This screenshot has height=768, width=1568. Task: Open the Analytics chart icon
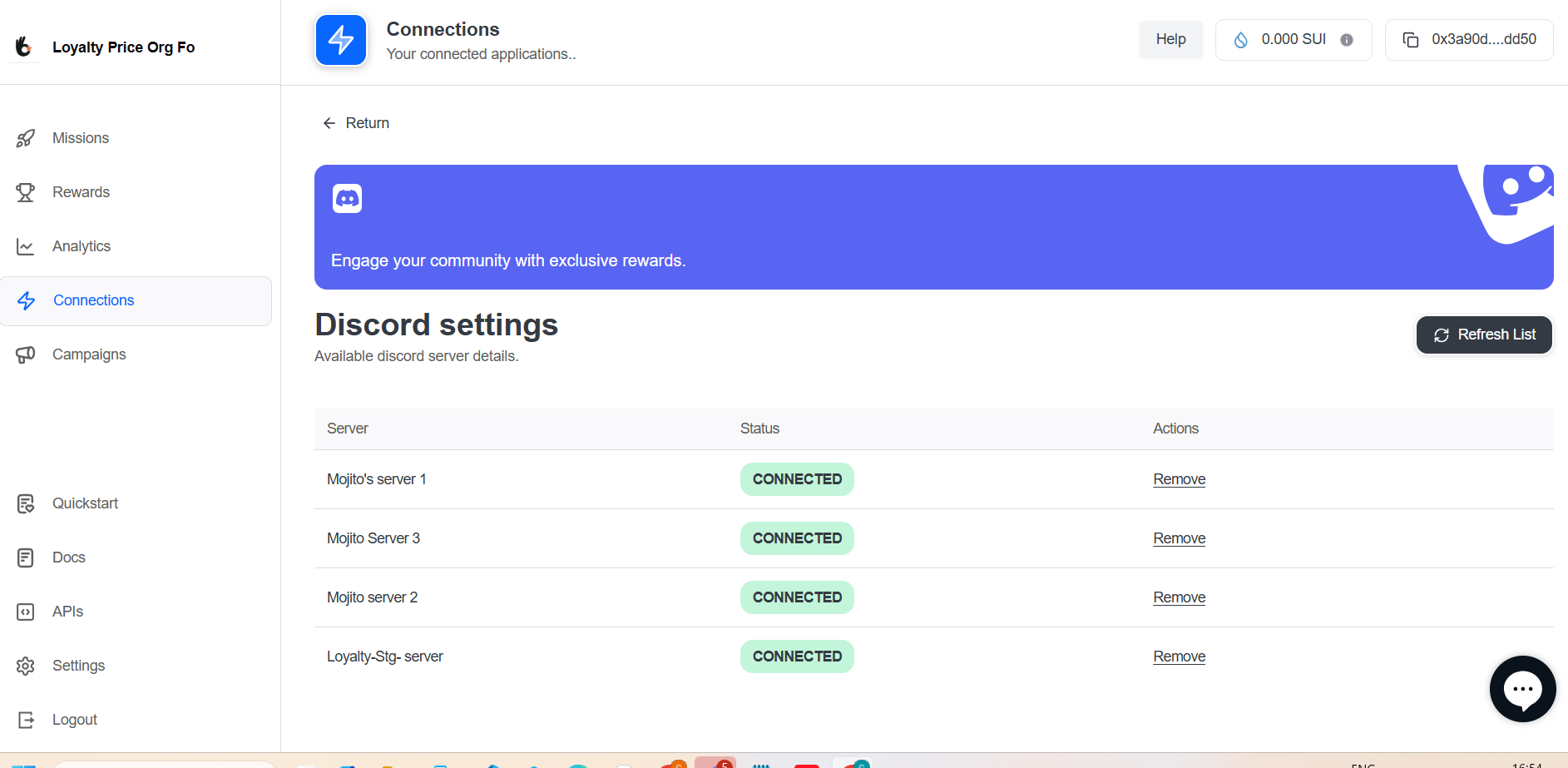26,246
